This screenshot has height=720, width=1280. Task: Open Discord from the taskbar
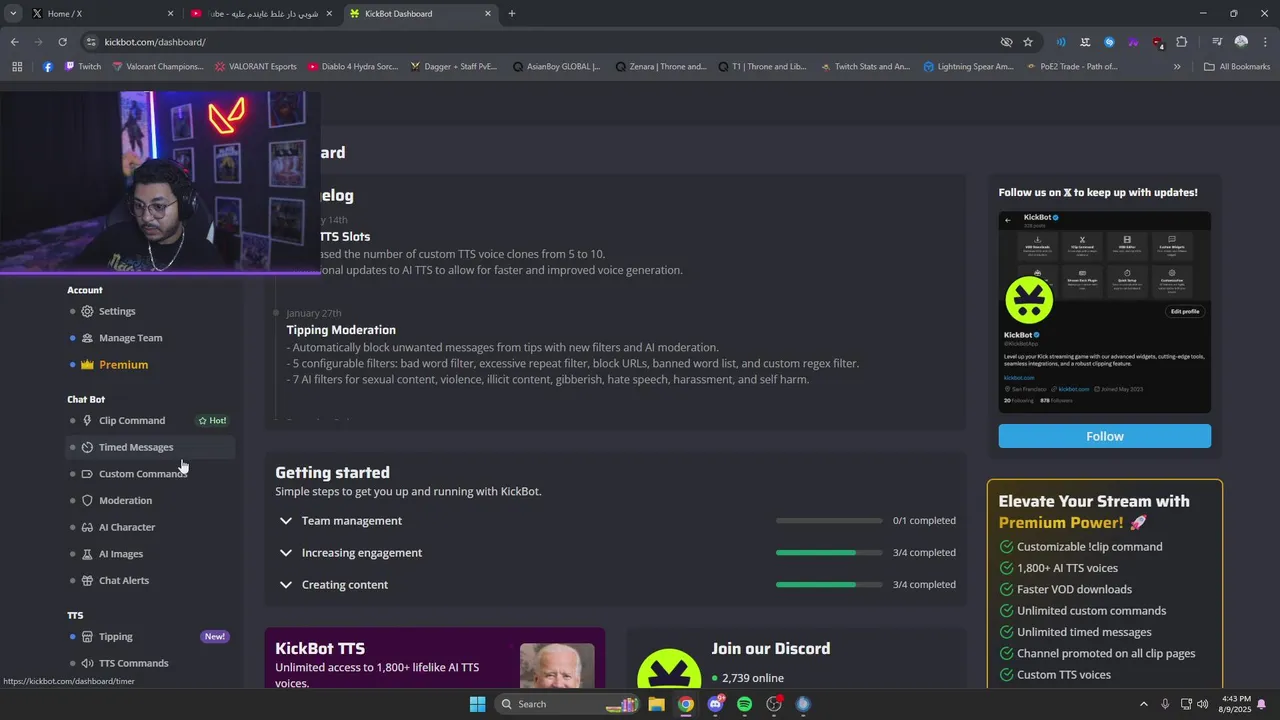(715, 704)
